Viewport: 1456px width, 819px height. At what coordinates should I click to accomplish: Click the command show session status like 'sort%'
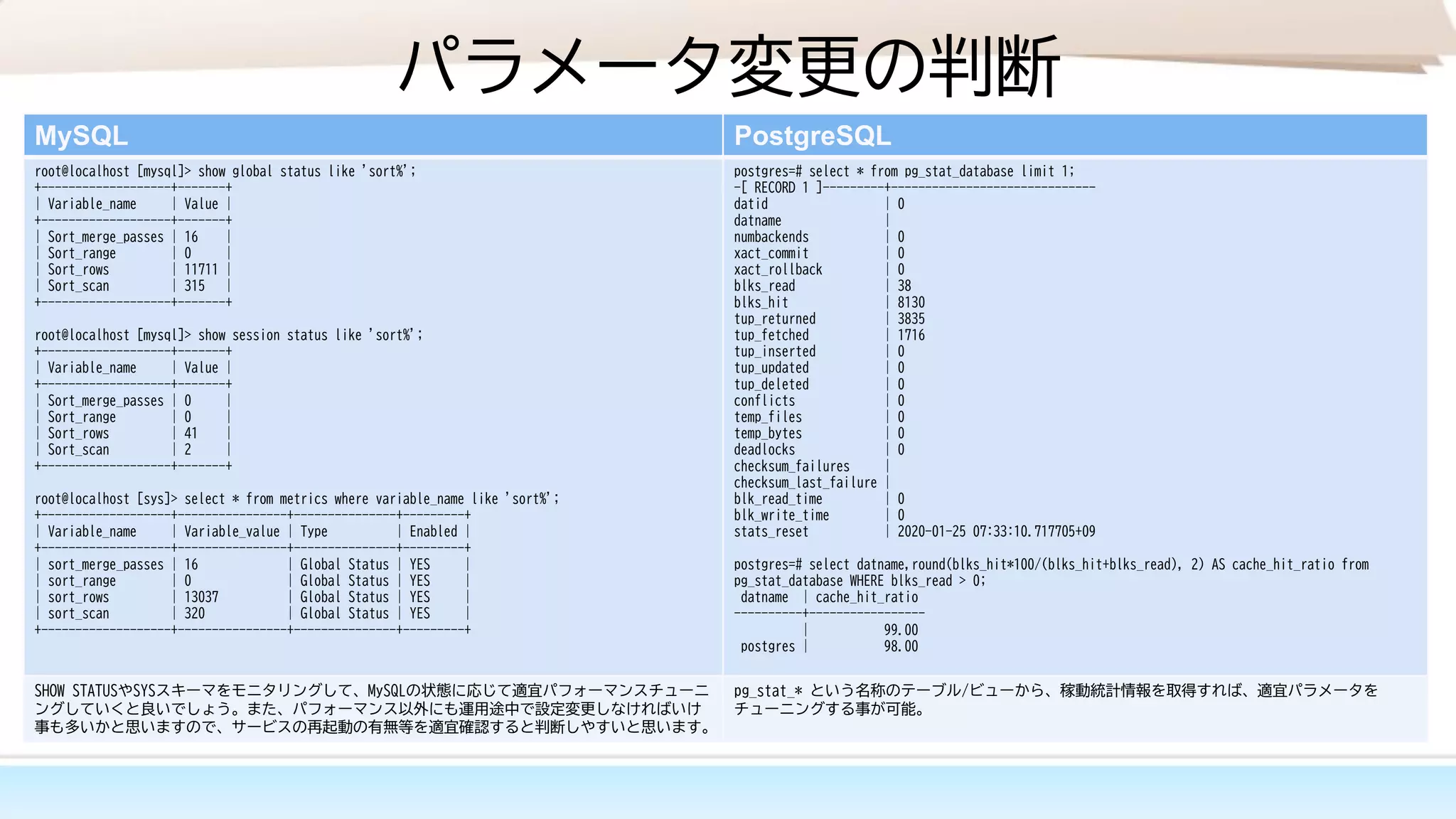310,335
